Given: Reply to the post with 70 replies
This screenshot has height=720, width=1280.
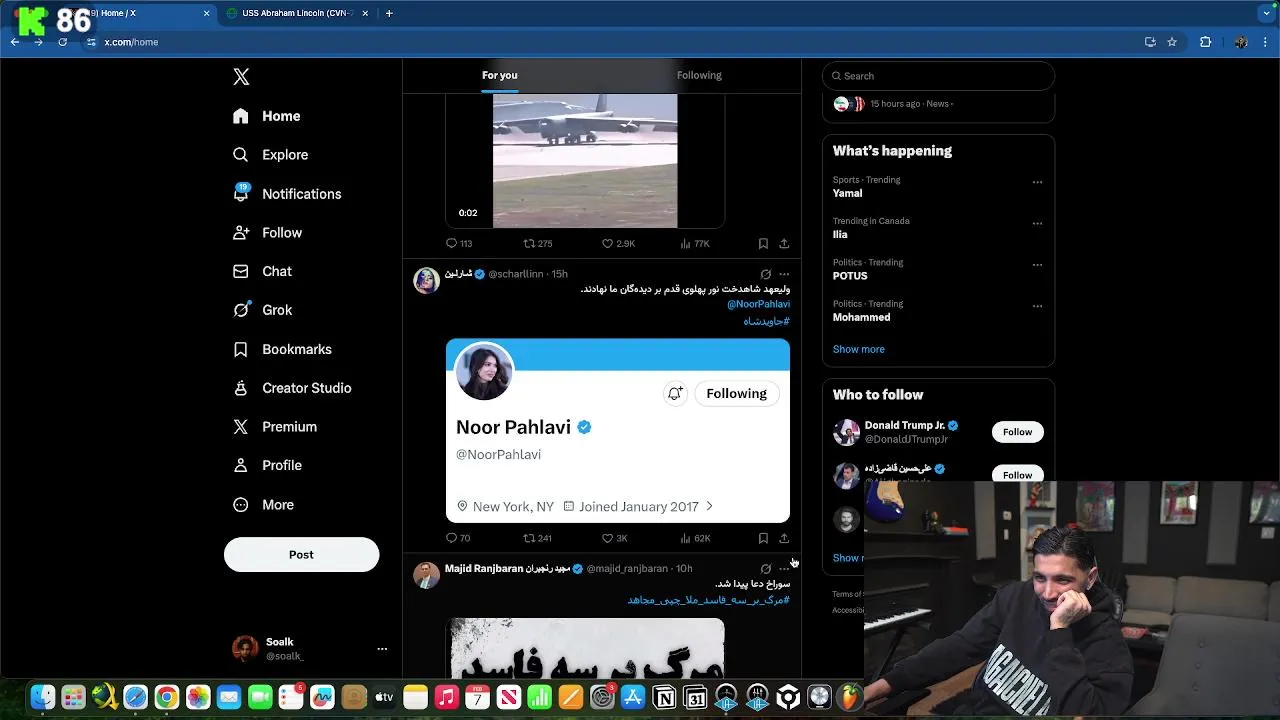Looking at the screenshot, I should coord(458,538).
